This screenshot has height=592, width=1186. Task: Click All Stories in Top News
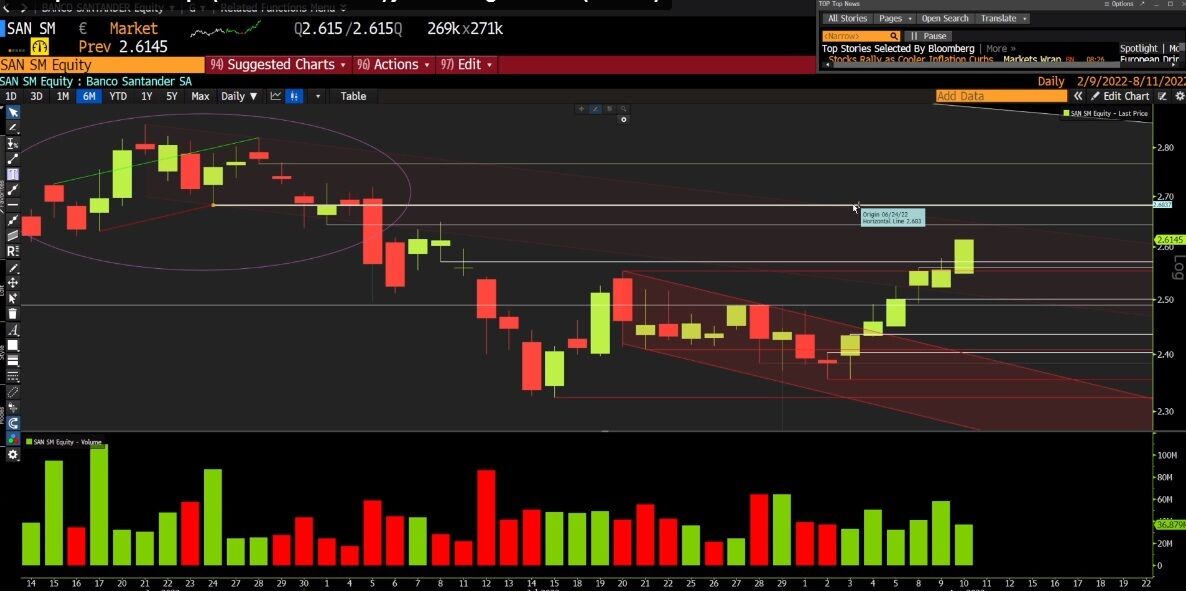847,18
